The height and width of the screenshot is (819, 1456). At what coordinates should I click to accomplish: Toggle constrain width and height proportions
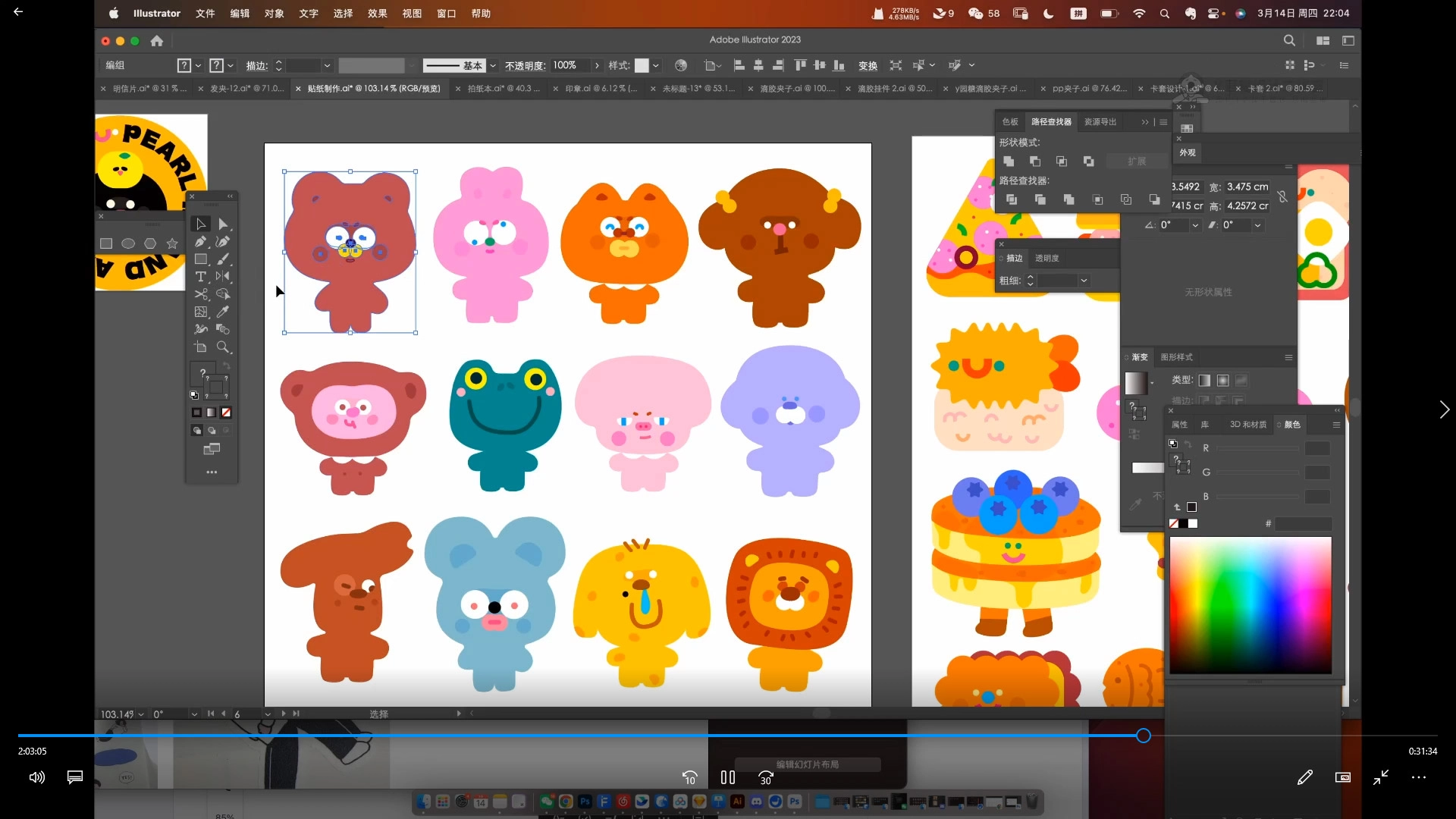(x=1282, y=196)
